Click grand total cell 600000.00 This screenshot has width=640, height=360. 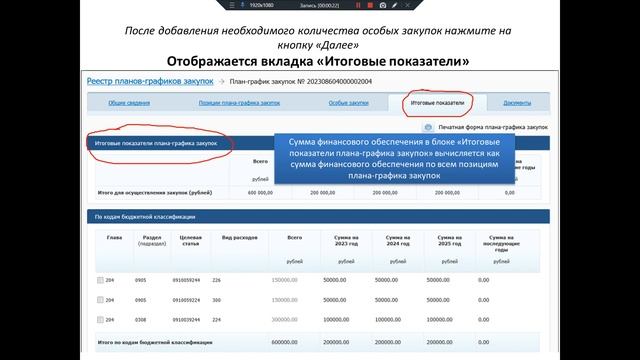pos(284,342)
